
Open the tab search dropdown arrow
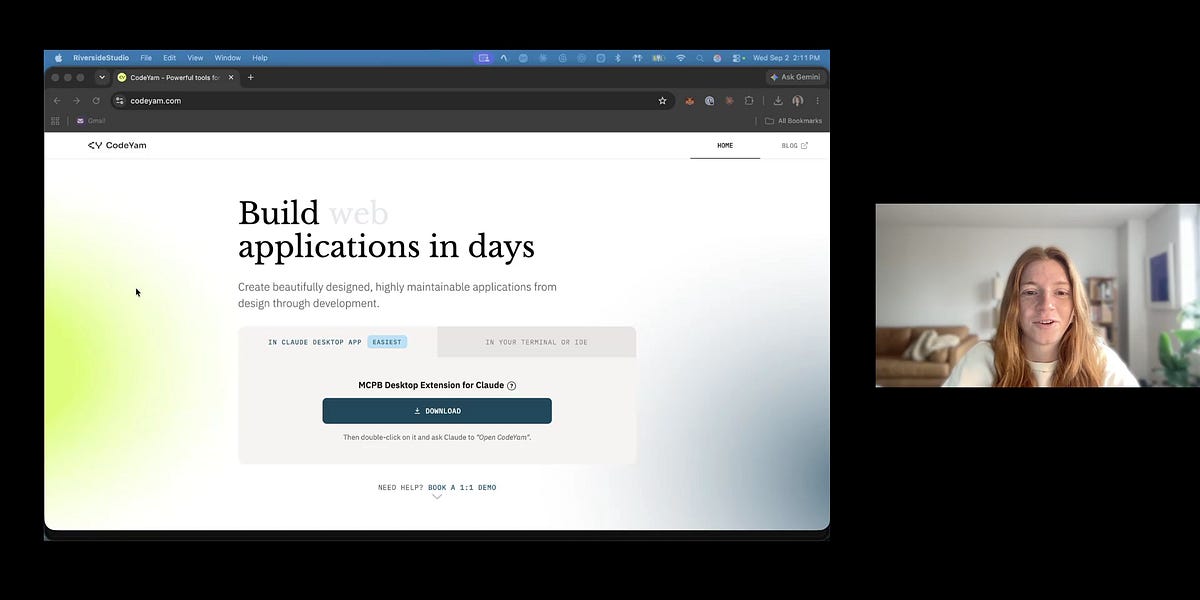pyautogui.click(x=101, y=77)
